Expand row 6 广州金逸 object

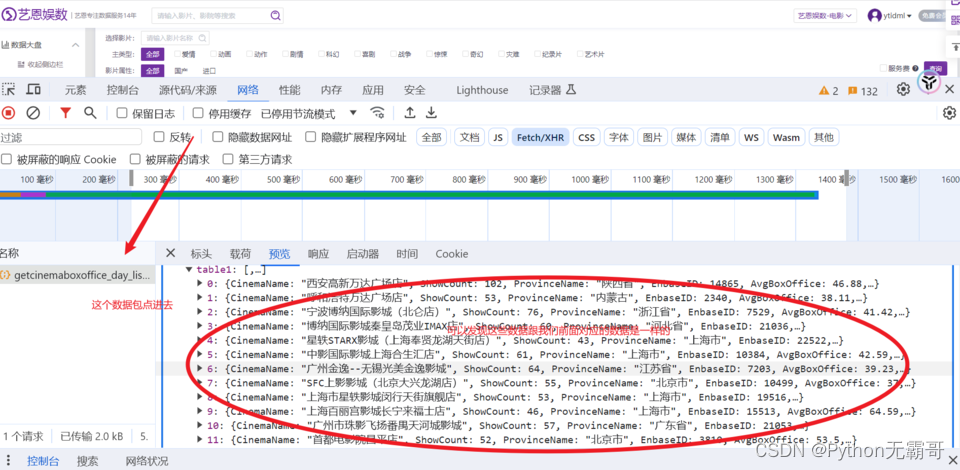(200, 368)
